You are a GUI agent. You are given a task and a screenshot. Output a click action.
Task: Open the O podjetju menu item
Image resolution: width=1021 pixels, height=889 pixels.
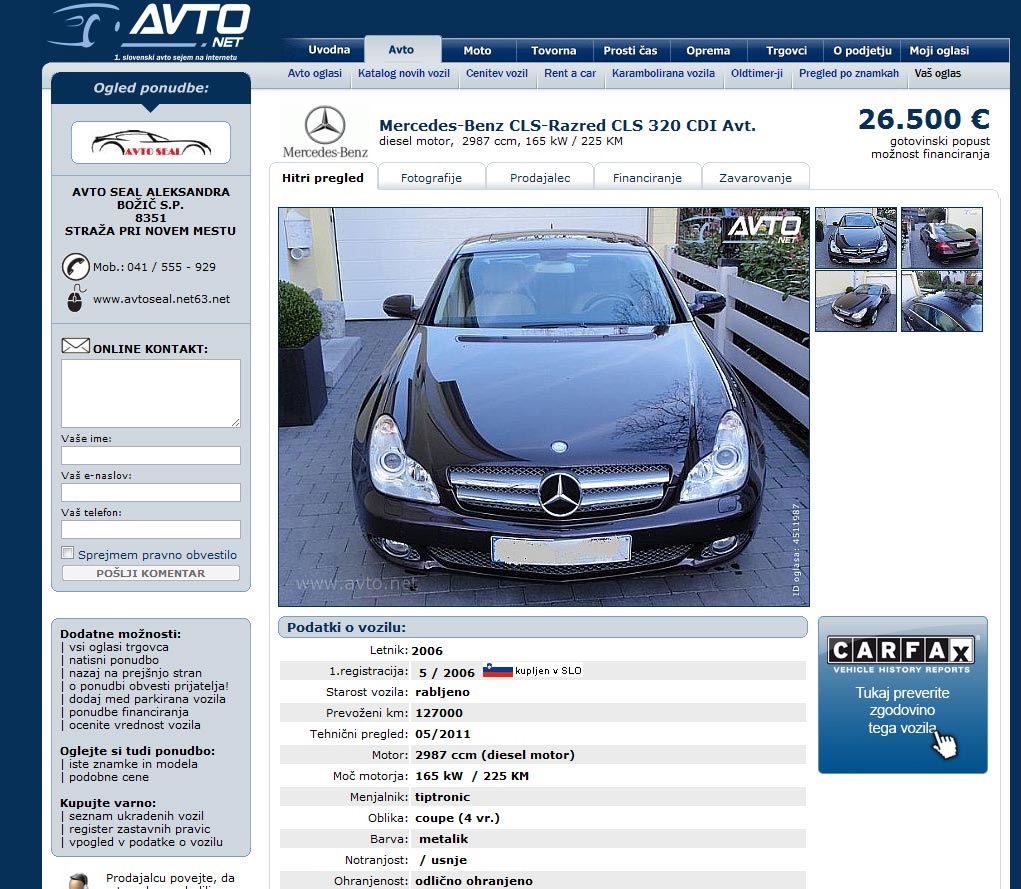pyautogui.click(x=862, y=51)
